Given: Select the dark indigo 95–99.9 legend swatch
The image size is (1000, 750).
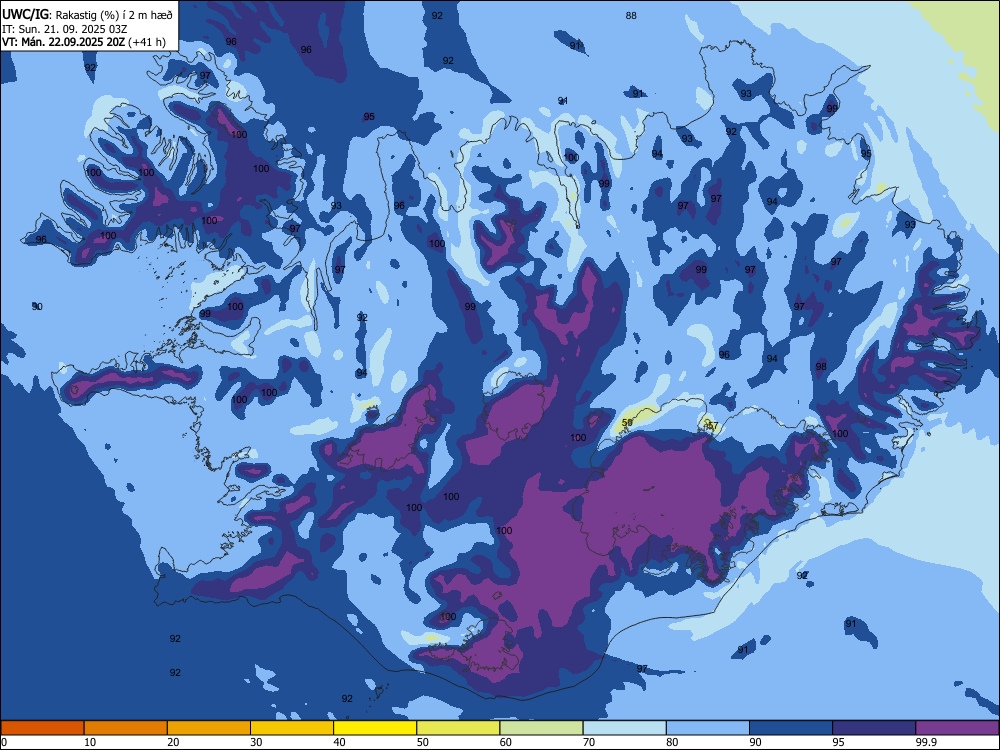Looking at the screenshot, I should click(x=874, y=728).
